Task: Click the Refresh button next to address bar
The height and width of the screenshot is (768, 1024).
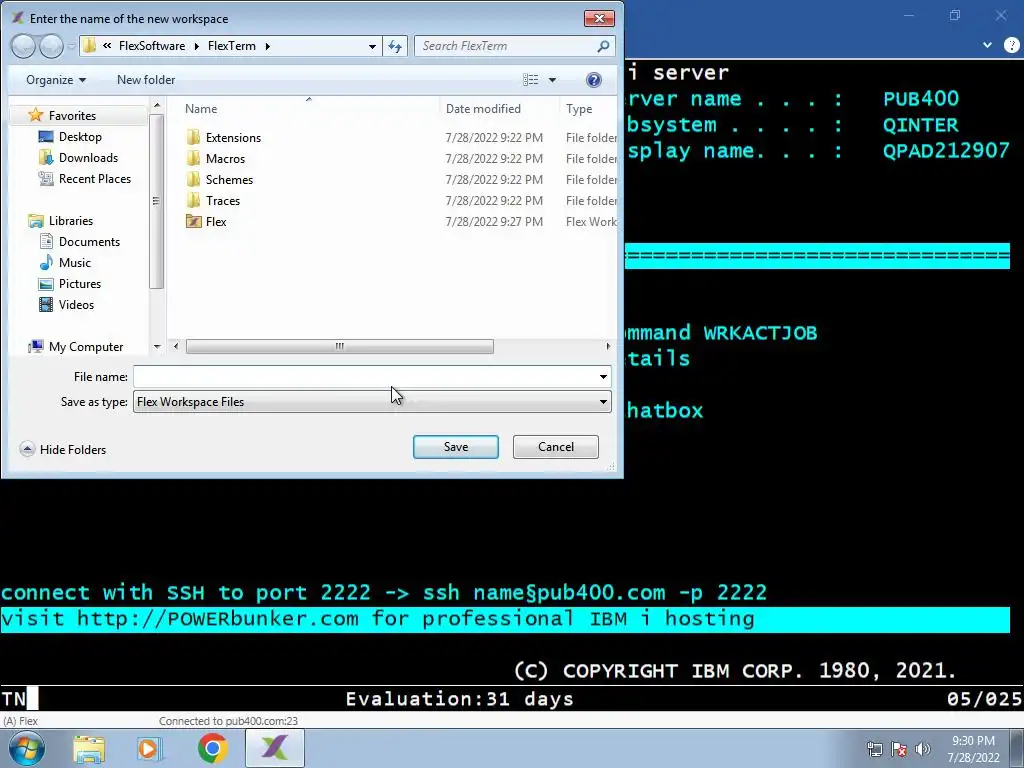Action: (395, 46)
